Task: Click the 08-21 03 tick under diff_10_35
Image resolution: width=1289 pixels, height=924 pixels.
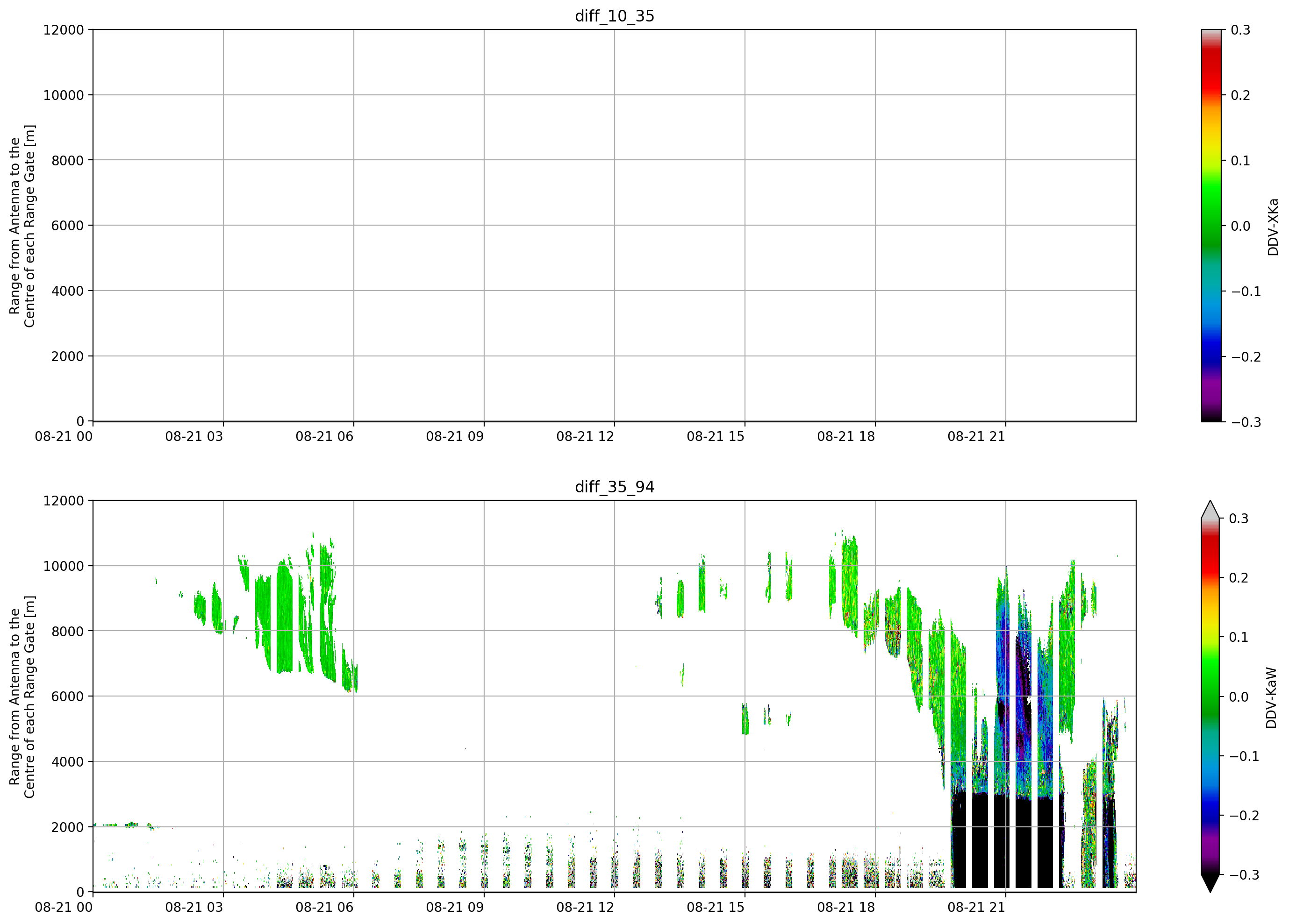Action: (194, 436)
